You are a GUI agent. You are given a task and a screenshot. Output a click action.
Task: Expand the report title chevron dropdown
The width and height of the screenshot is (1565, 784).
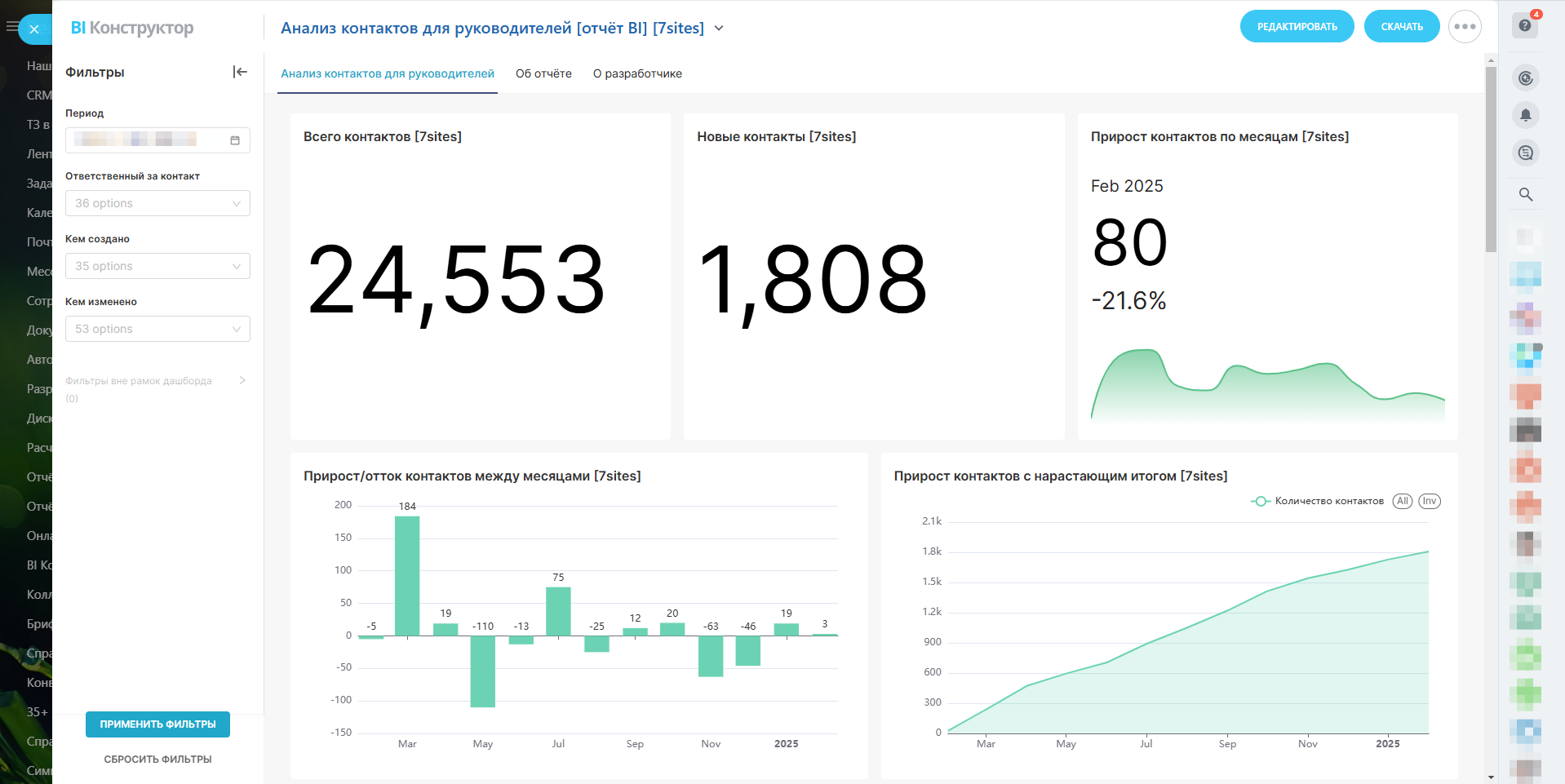click(x=719, y=29)
